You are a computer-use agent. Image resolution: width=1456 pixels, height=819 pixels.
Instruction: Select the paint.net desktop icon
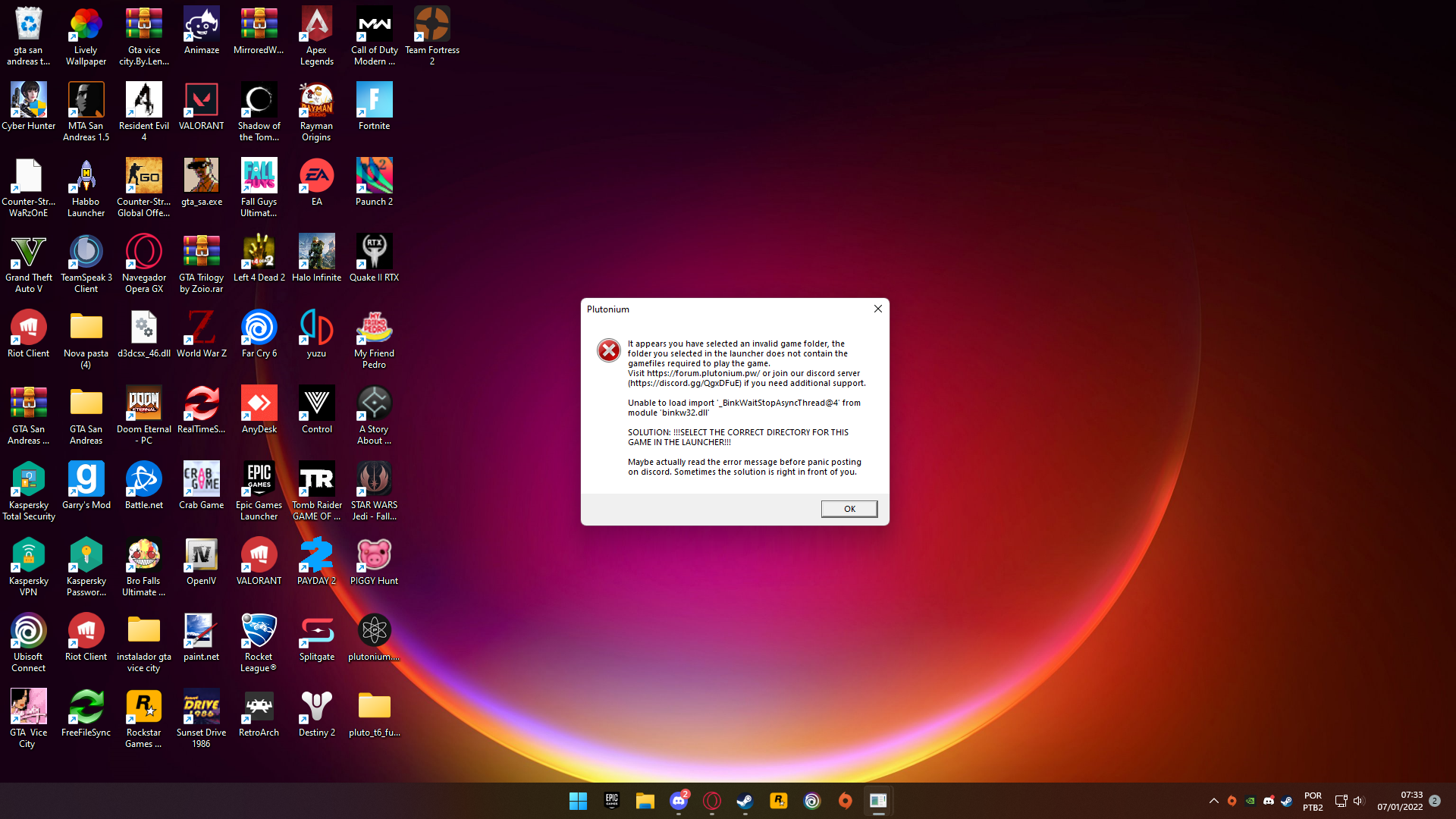[202, 637]
